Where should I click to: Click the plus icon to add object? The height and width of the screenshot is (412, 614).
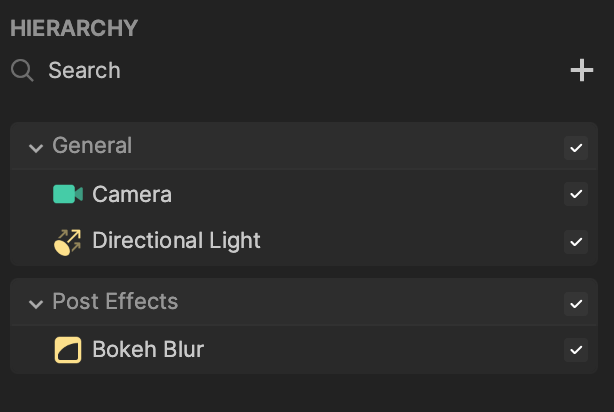click(x=582, y=70)
